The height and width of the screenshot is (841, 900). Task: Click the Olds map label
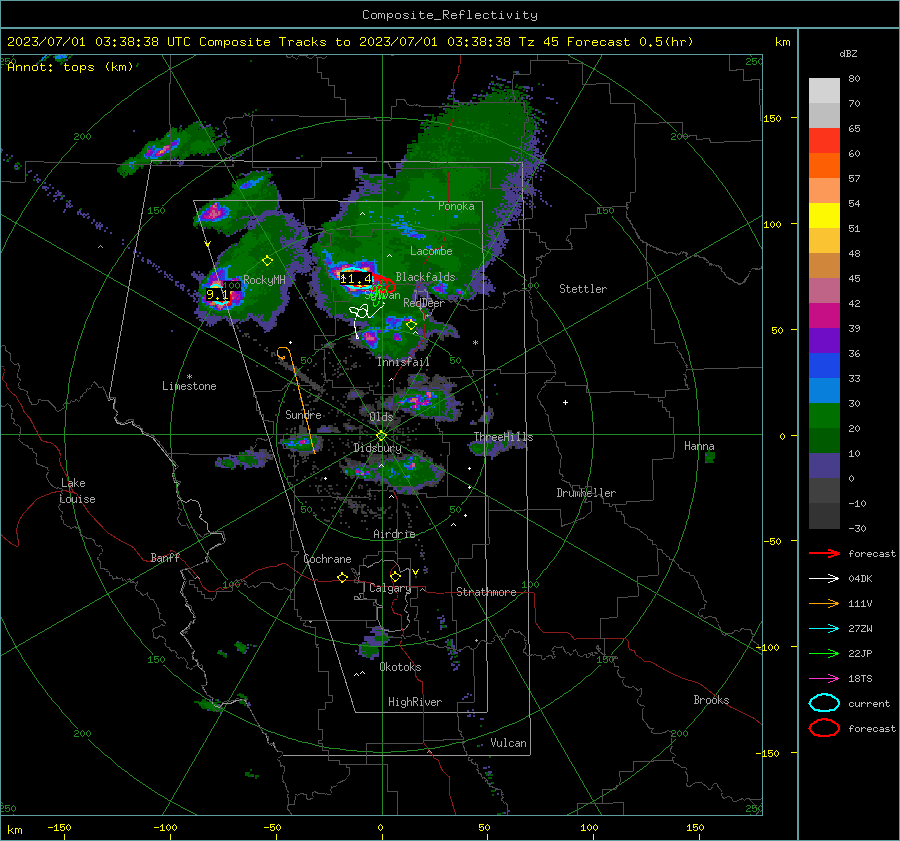(x=381, y=417)
